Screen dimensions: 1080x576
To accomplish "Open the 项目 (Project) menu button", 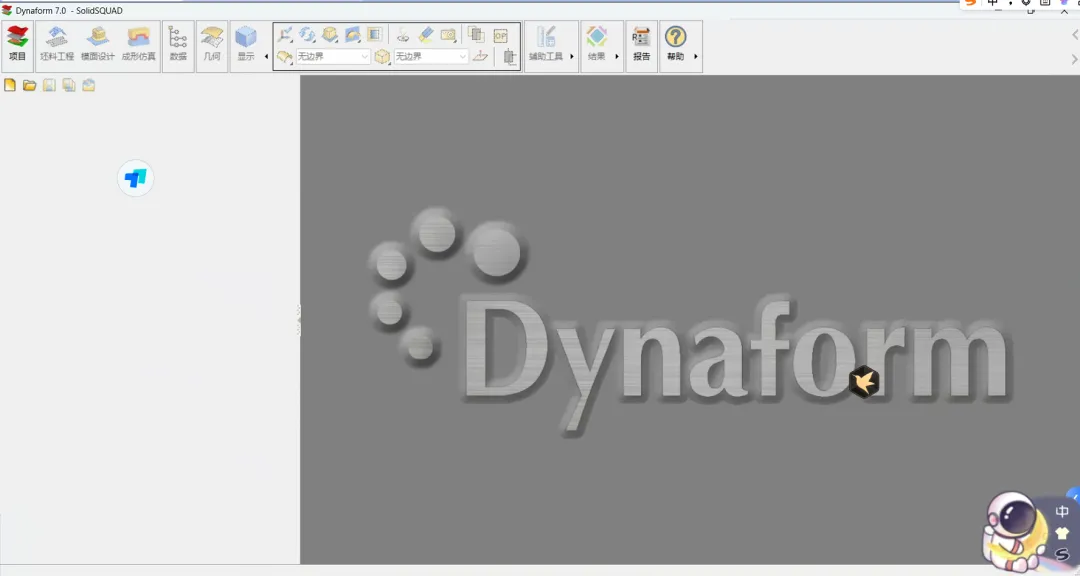I will (17, 45).
